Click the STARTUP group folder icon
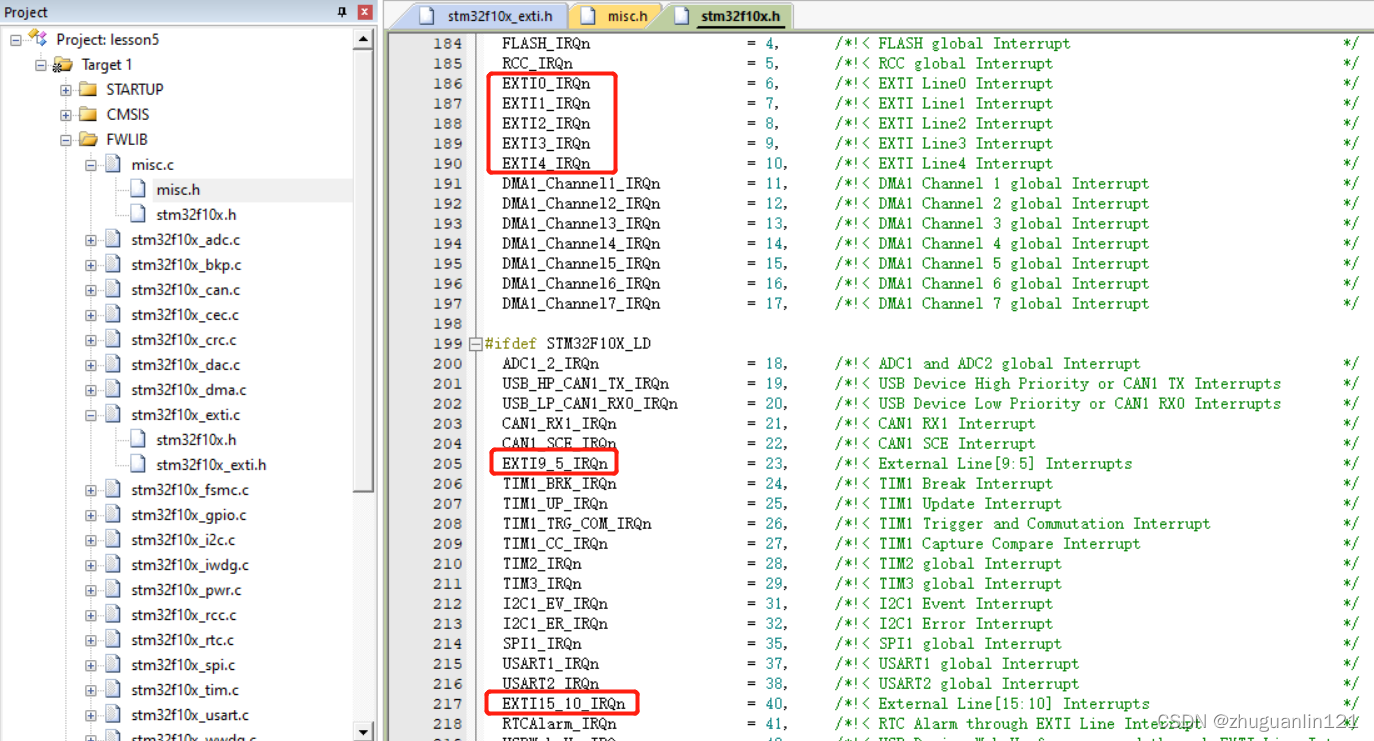This screenshot has height=741, width=1374. point(88,89)
